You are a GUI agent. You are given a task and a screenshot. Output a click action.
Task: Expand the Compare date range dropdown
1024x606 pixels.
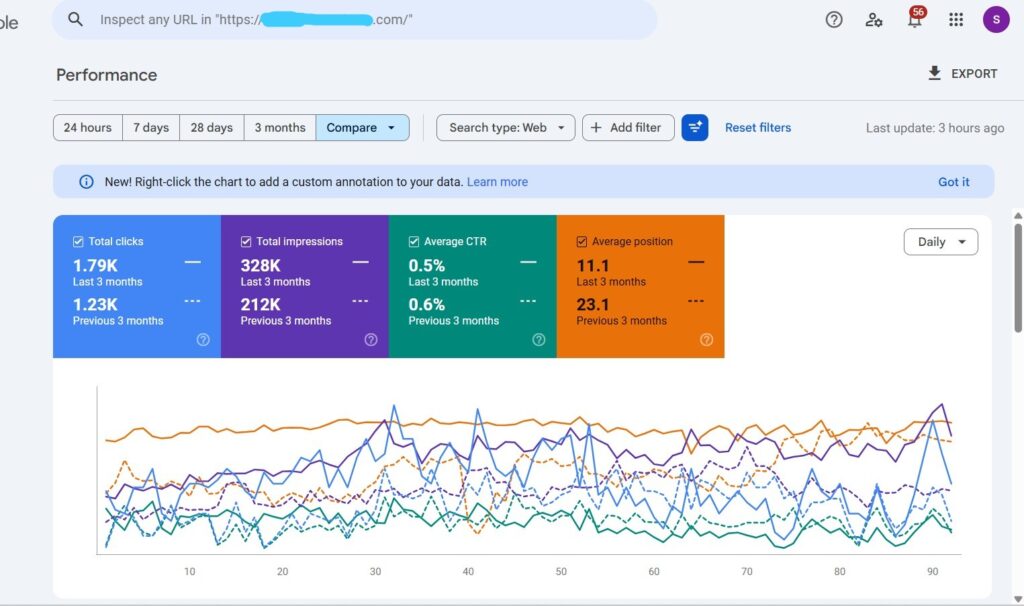click(362, 128)
